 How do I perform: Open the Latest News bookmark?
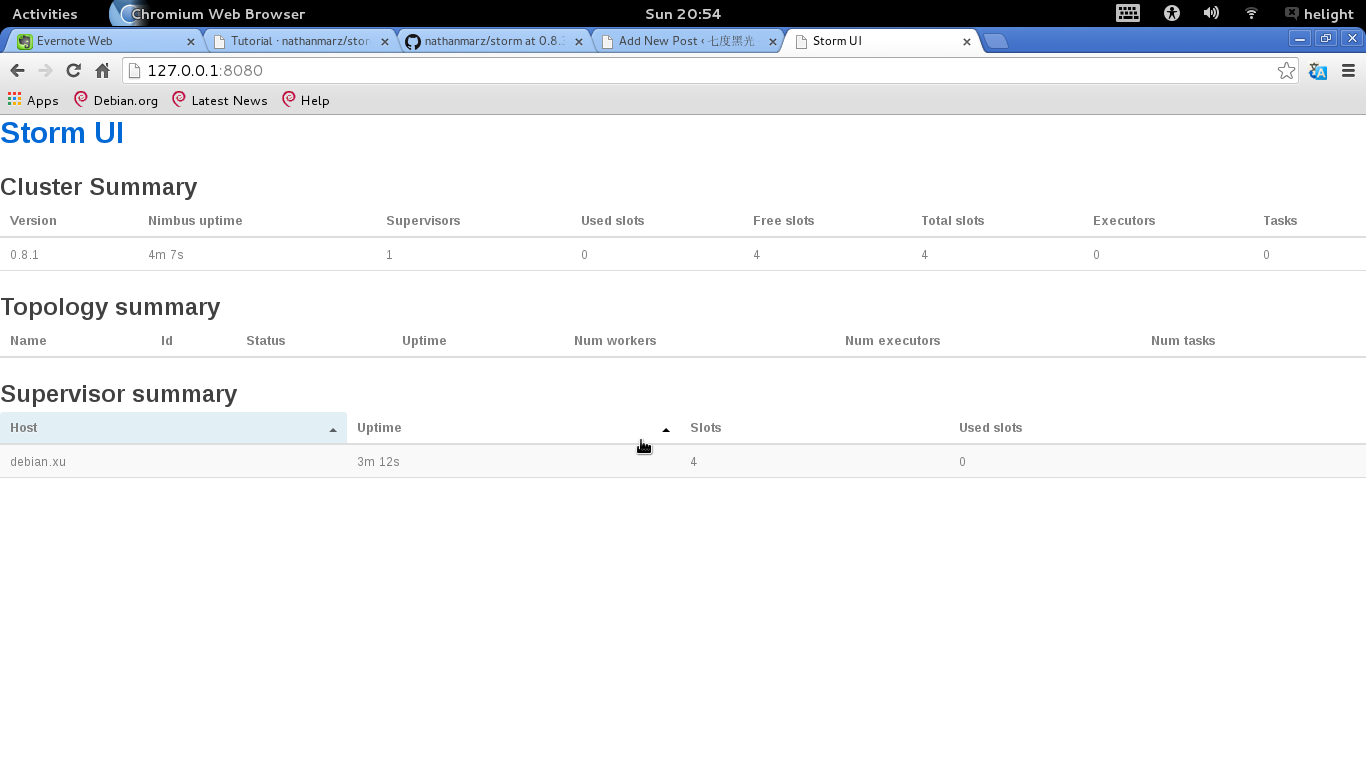pyautogui.click(x=219, y=100)
